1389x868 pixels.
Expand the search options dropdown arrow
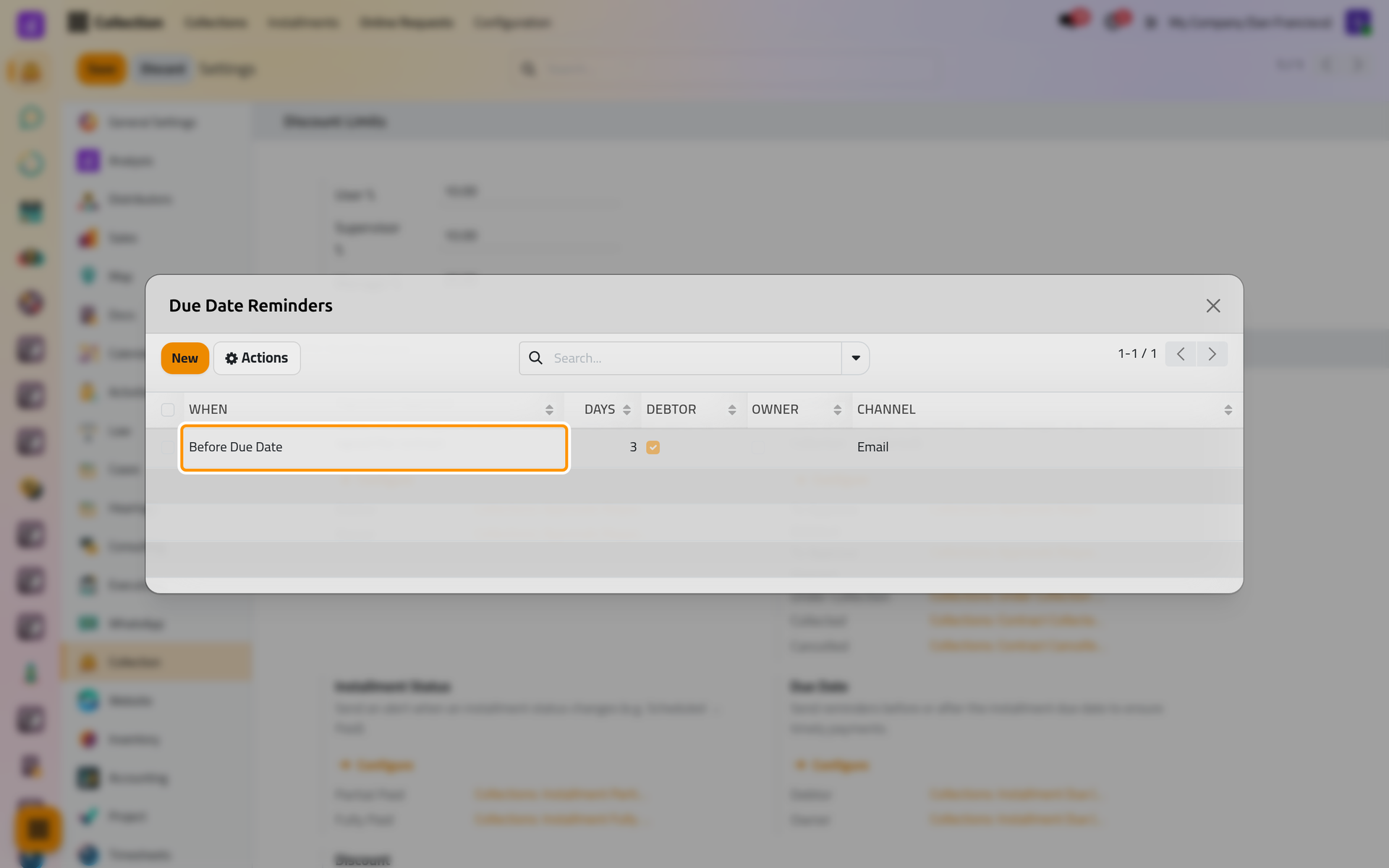coord(856,358)
